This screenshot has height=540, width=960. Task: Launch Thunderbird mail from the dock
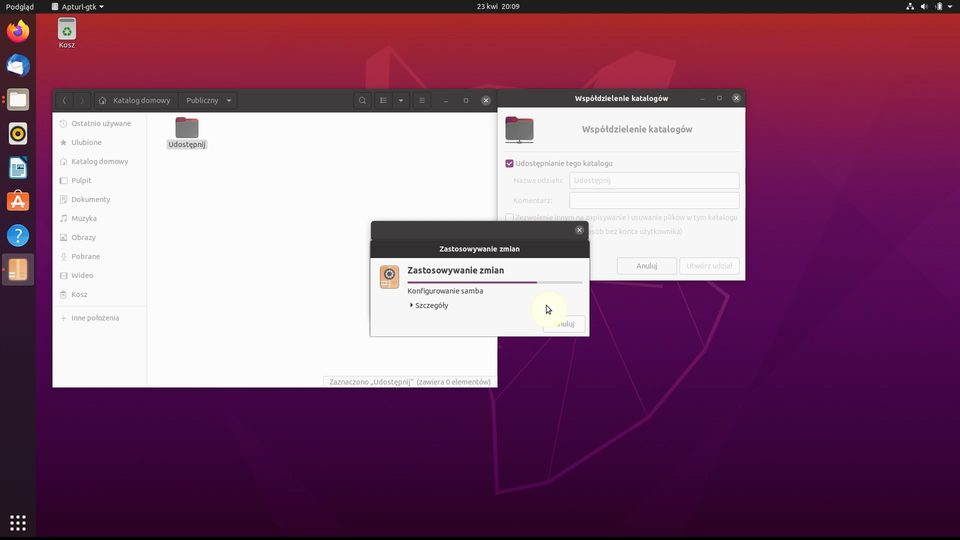[18, 65]
